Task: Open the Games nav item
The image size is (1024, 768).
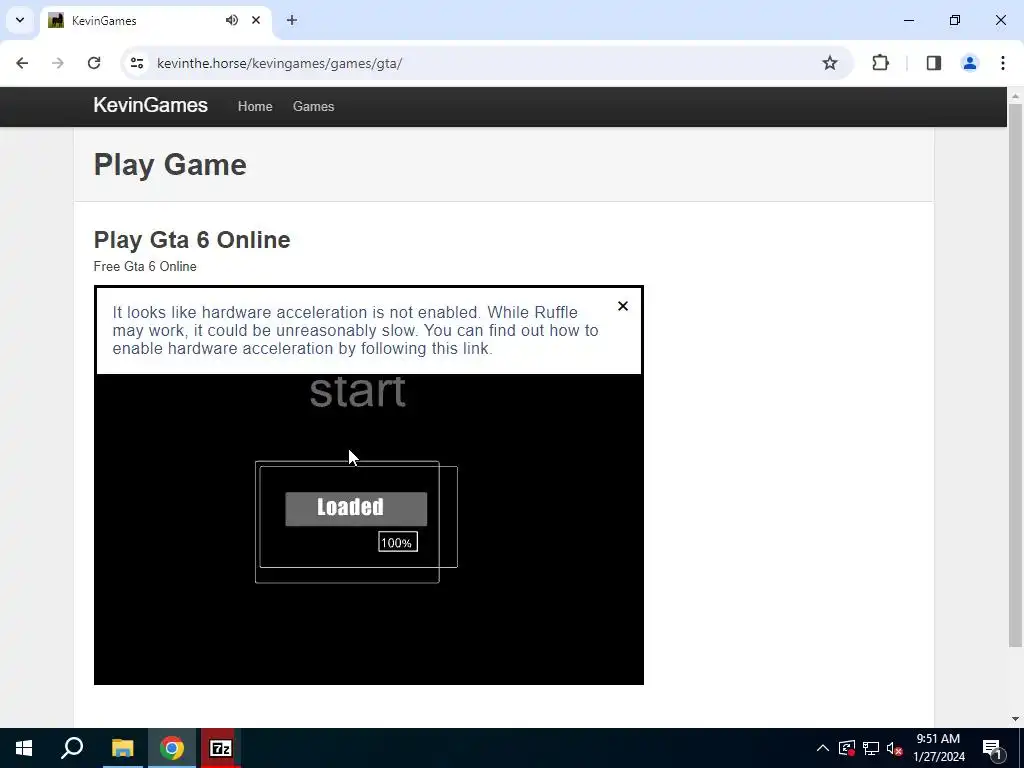Action: (x=313, y=106)
